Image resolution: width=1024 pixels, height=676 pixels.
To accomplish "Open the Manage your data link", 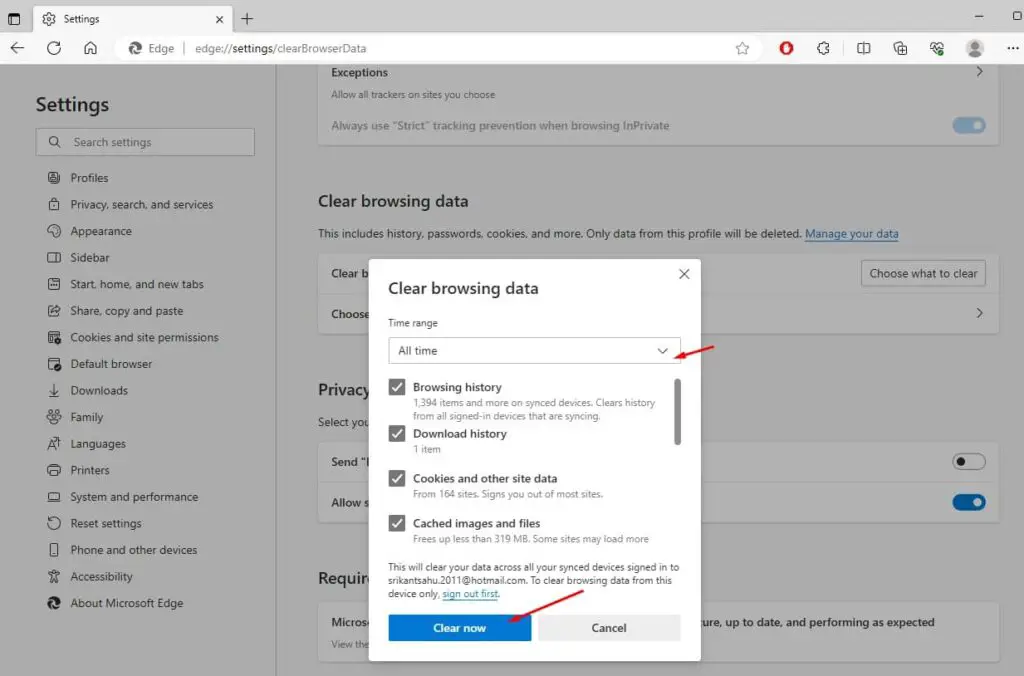I will tap(851, 233).
